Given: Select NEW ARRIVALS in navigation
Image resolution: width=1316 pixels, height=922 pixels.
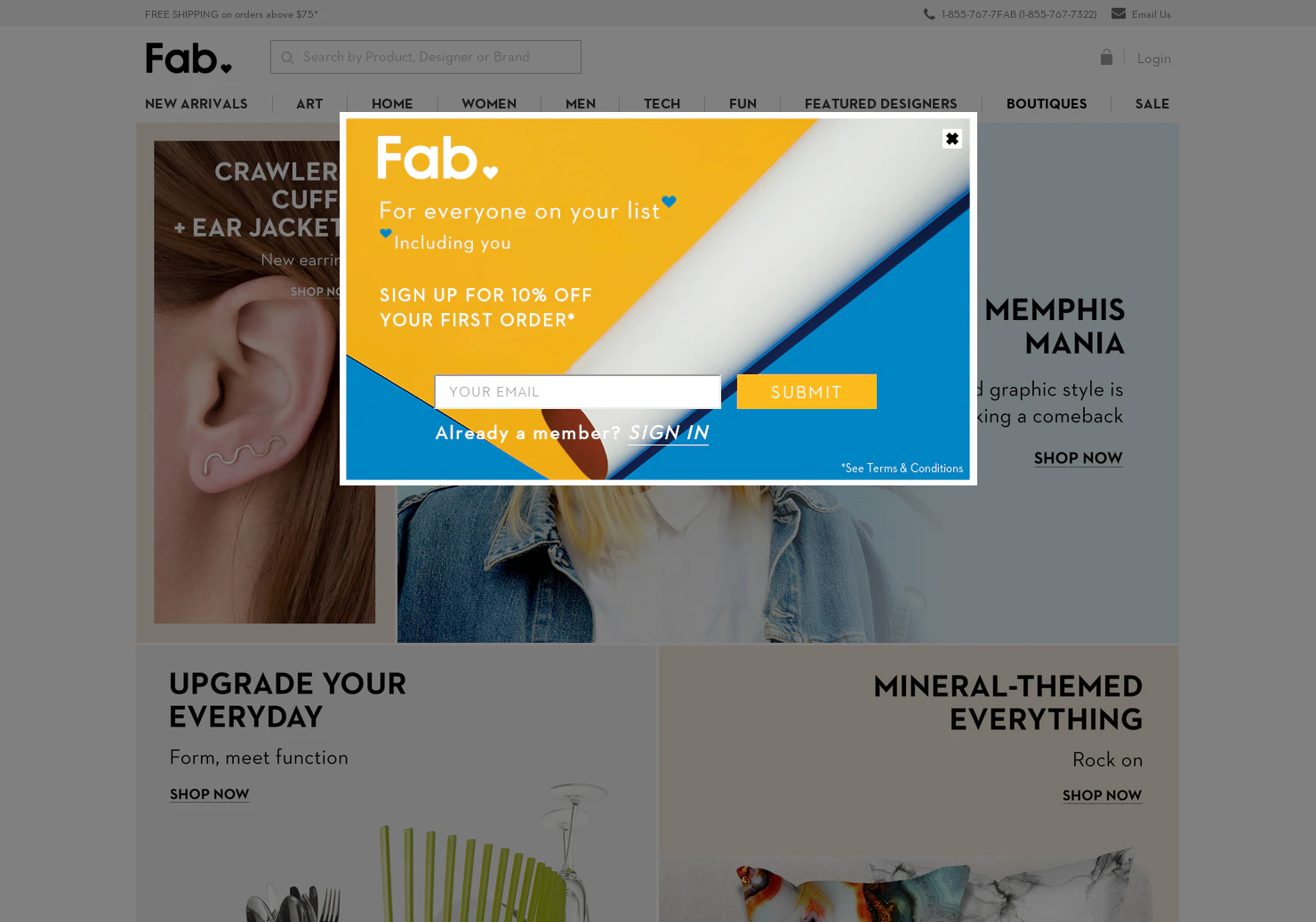Looking at the screenshot, I should [197, 104].
